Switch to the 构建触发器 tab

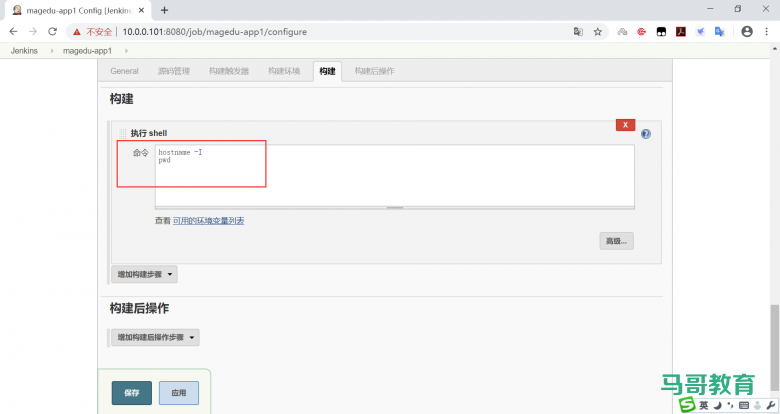coord(229,71)
